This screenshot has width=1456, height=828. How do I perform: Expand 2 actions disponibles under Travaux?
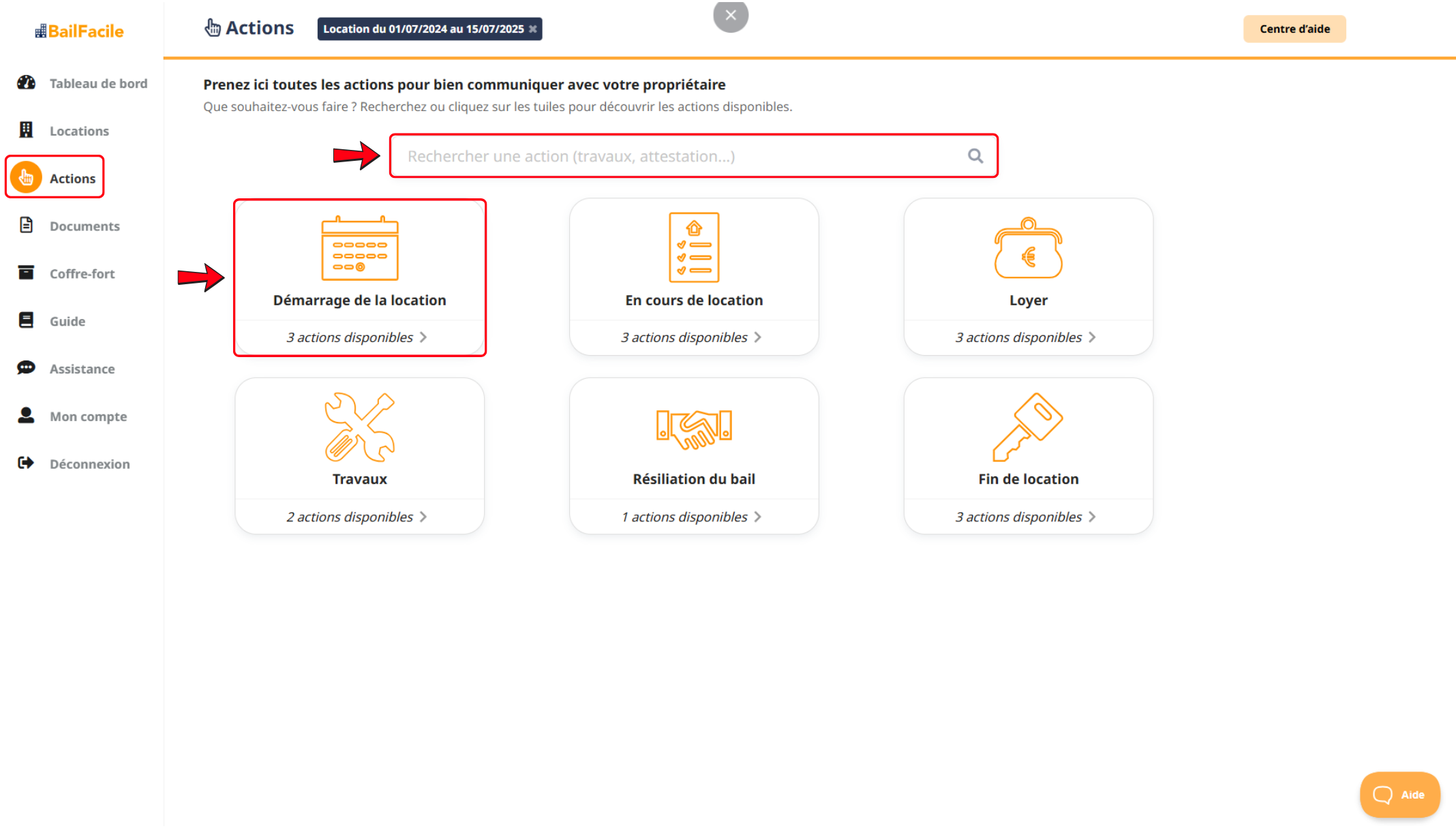point(357,517)
